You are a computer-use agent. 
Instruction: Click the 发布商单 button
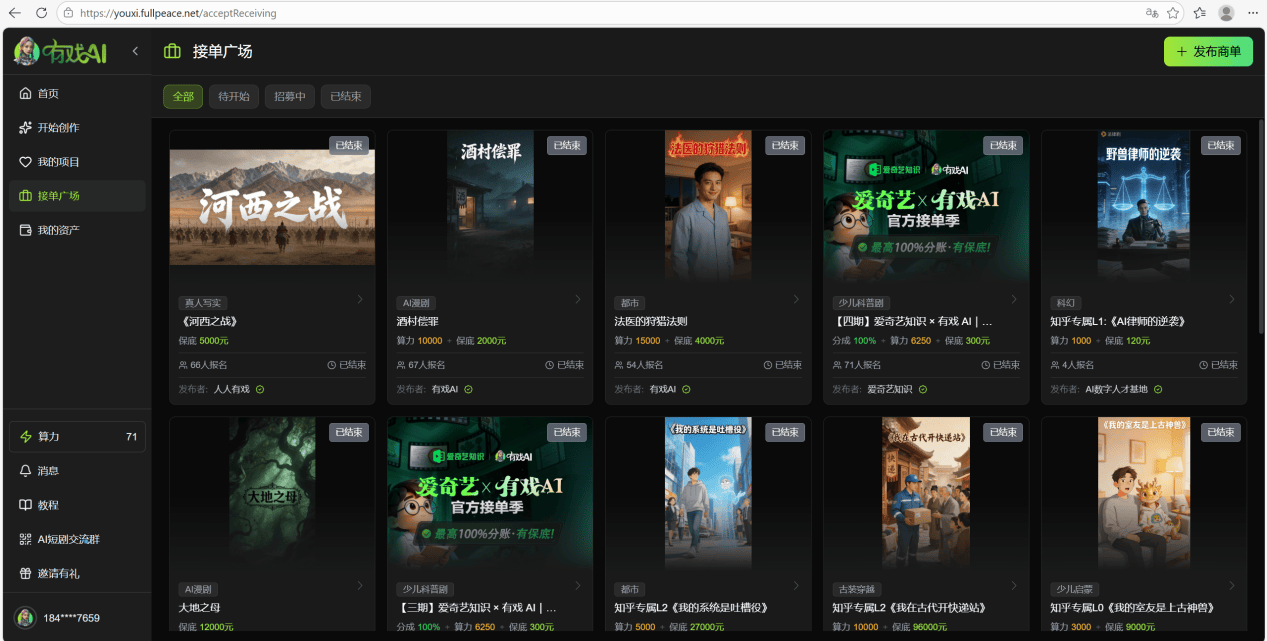(x=1208, y=52)
